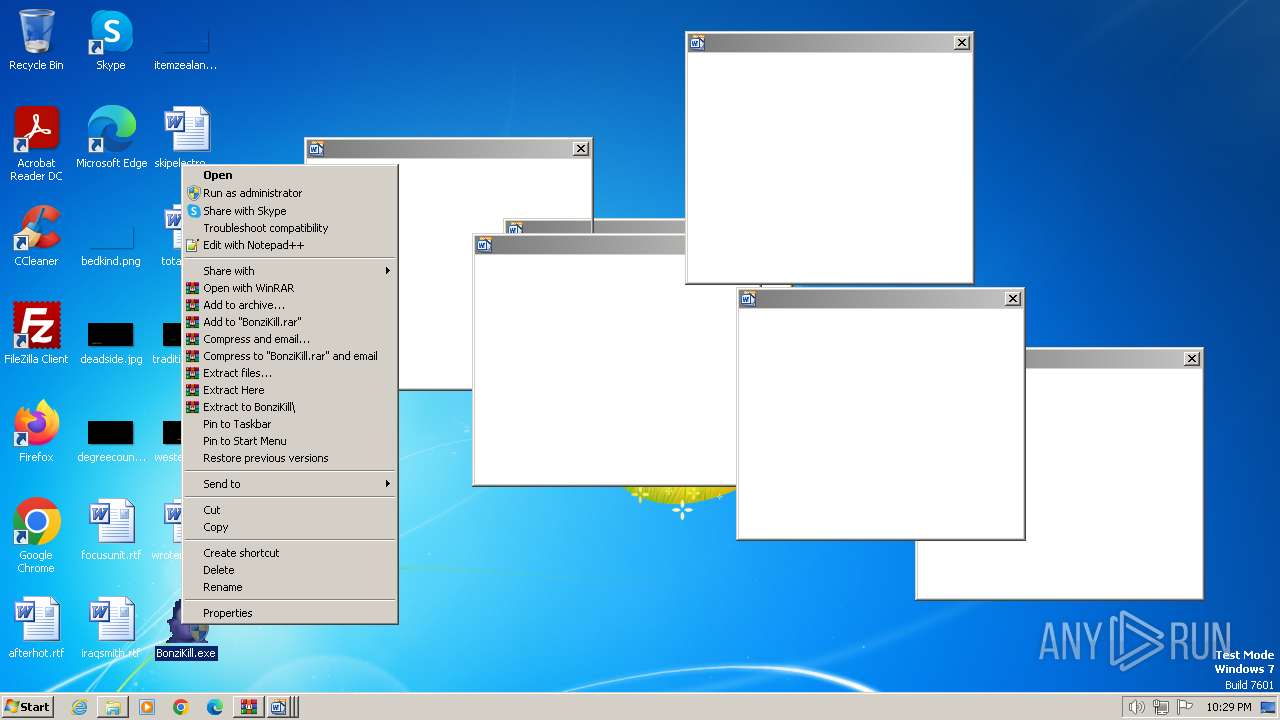Select the iraqsmith.rtf document icon

tap(111, 628)
